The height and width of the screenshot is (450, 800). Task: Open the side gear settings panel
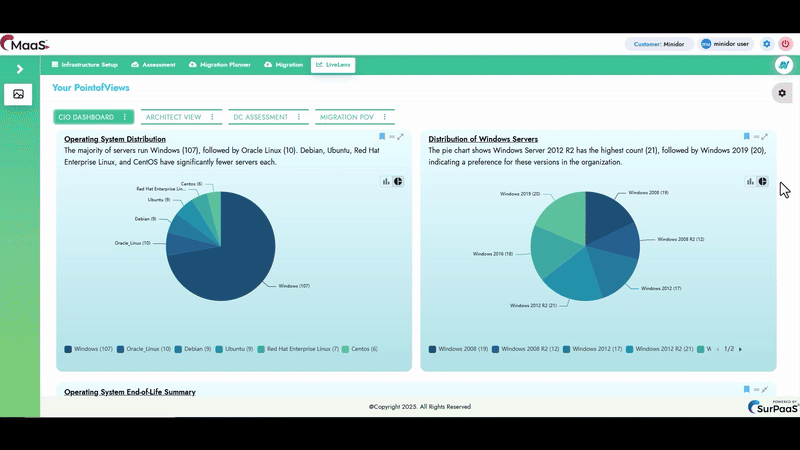[782, 93]
